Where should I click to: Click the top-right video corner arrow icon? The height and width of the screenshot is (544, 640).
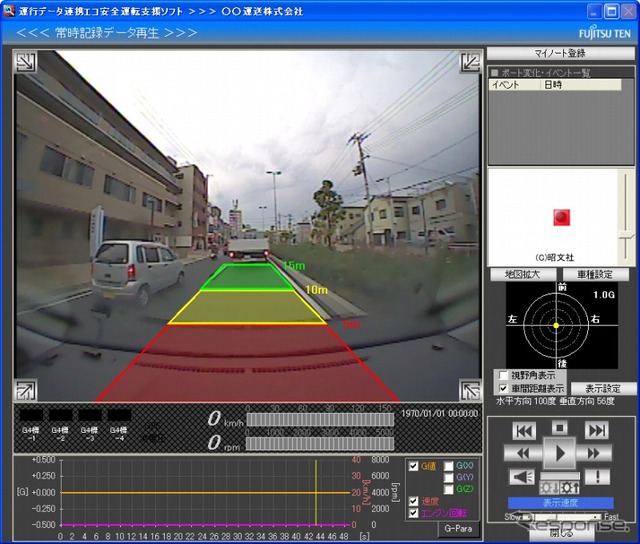pyautogui.click(x=471, y=62)
